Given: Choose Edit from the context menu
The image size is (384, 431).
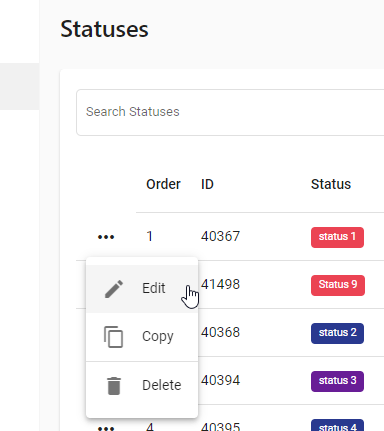Looking at the screenshot, I should [x=142, y=289].
